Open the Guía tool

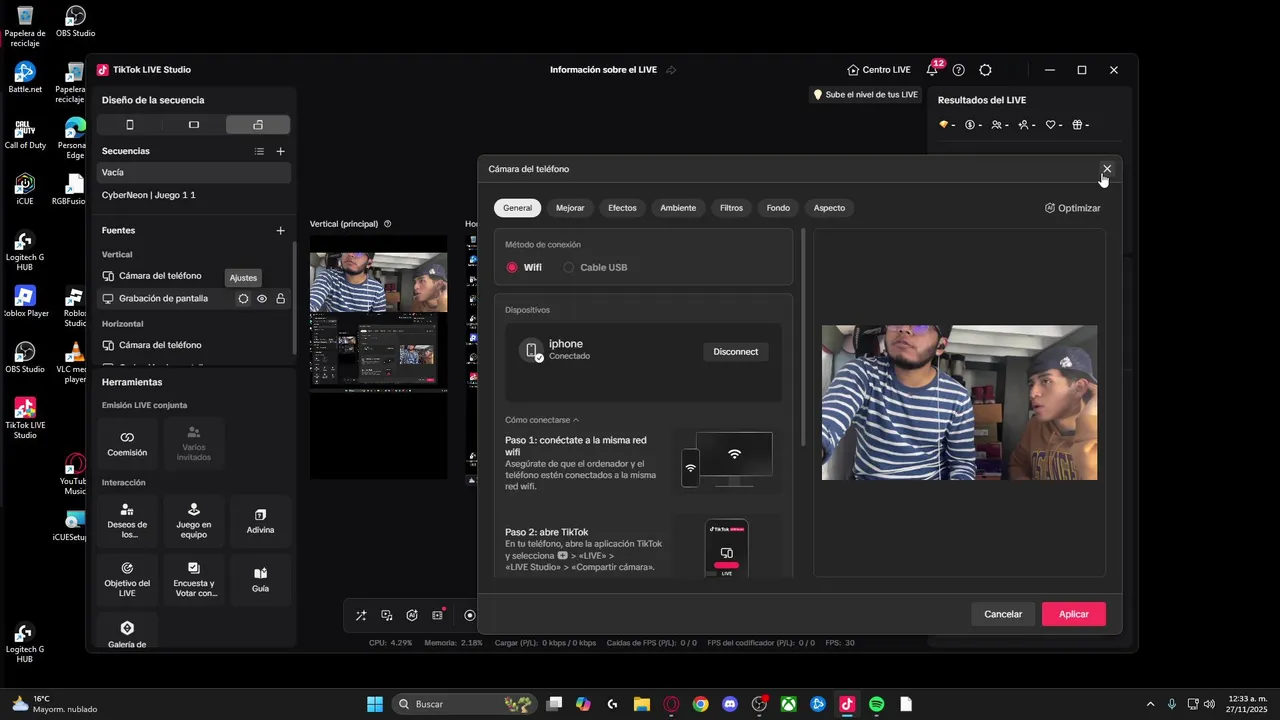[260, 579]
